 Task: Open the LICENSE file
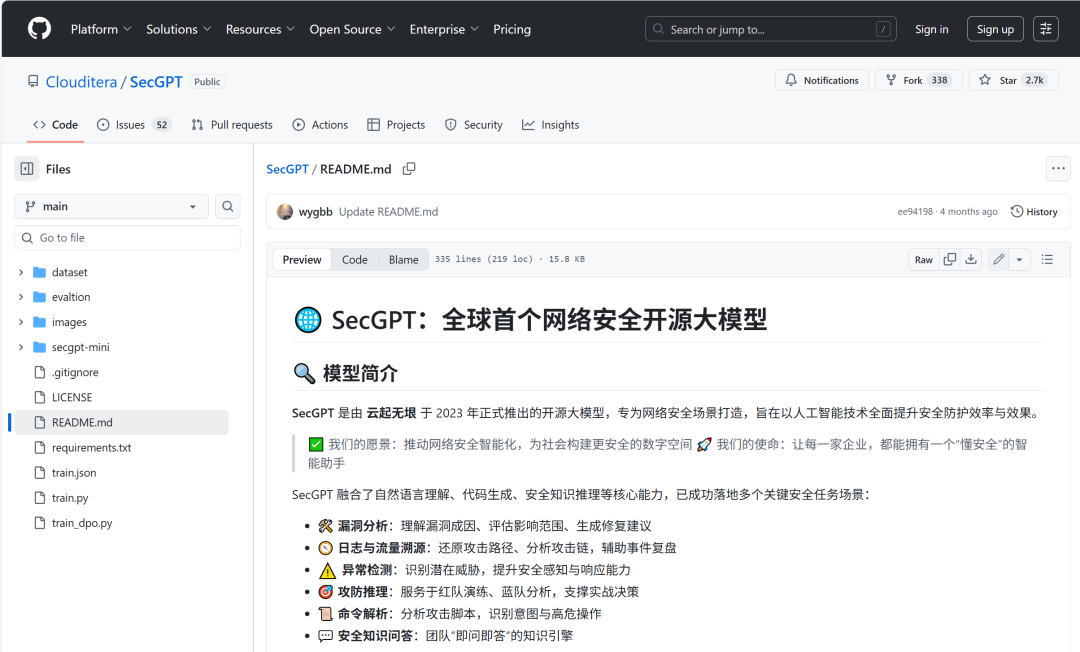click(x=72, y=397)
